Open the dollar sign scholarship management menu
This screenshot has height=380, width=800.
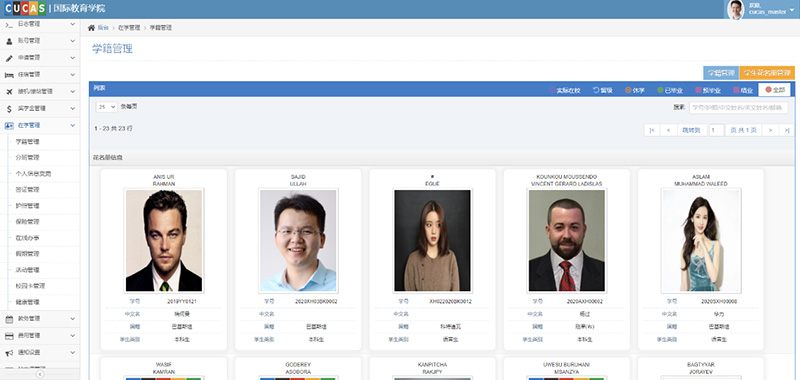[40, 108]
